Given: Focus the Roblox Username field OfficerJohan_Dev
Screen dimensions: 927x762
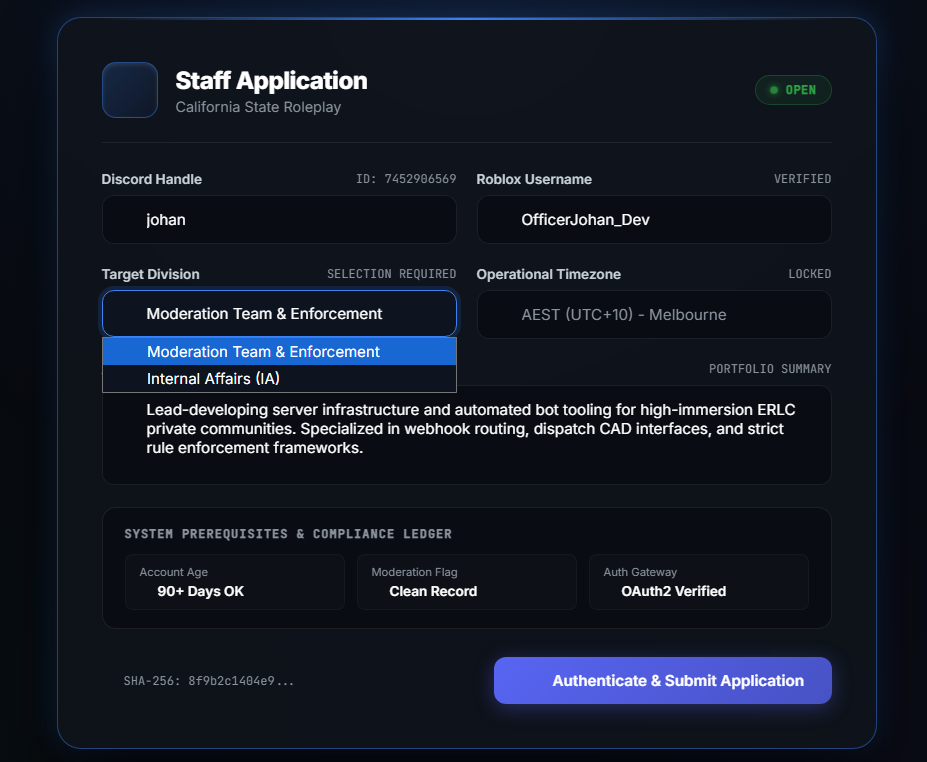Looking at the screenshot, I should [x=654, y=219].
